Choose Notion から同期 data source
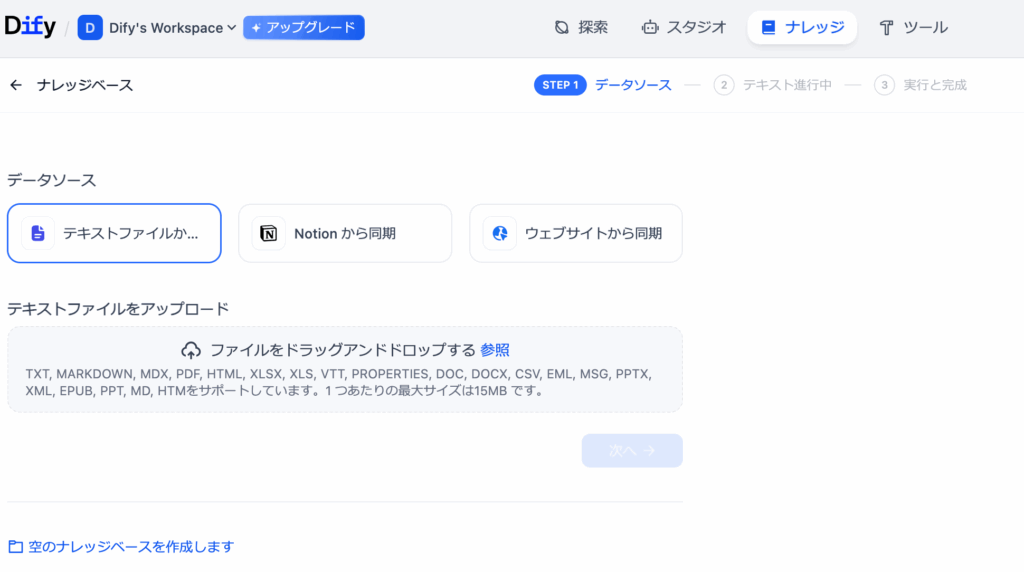The width and height of the screenshot is (1024, 572). coord(345,233)
